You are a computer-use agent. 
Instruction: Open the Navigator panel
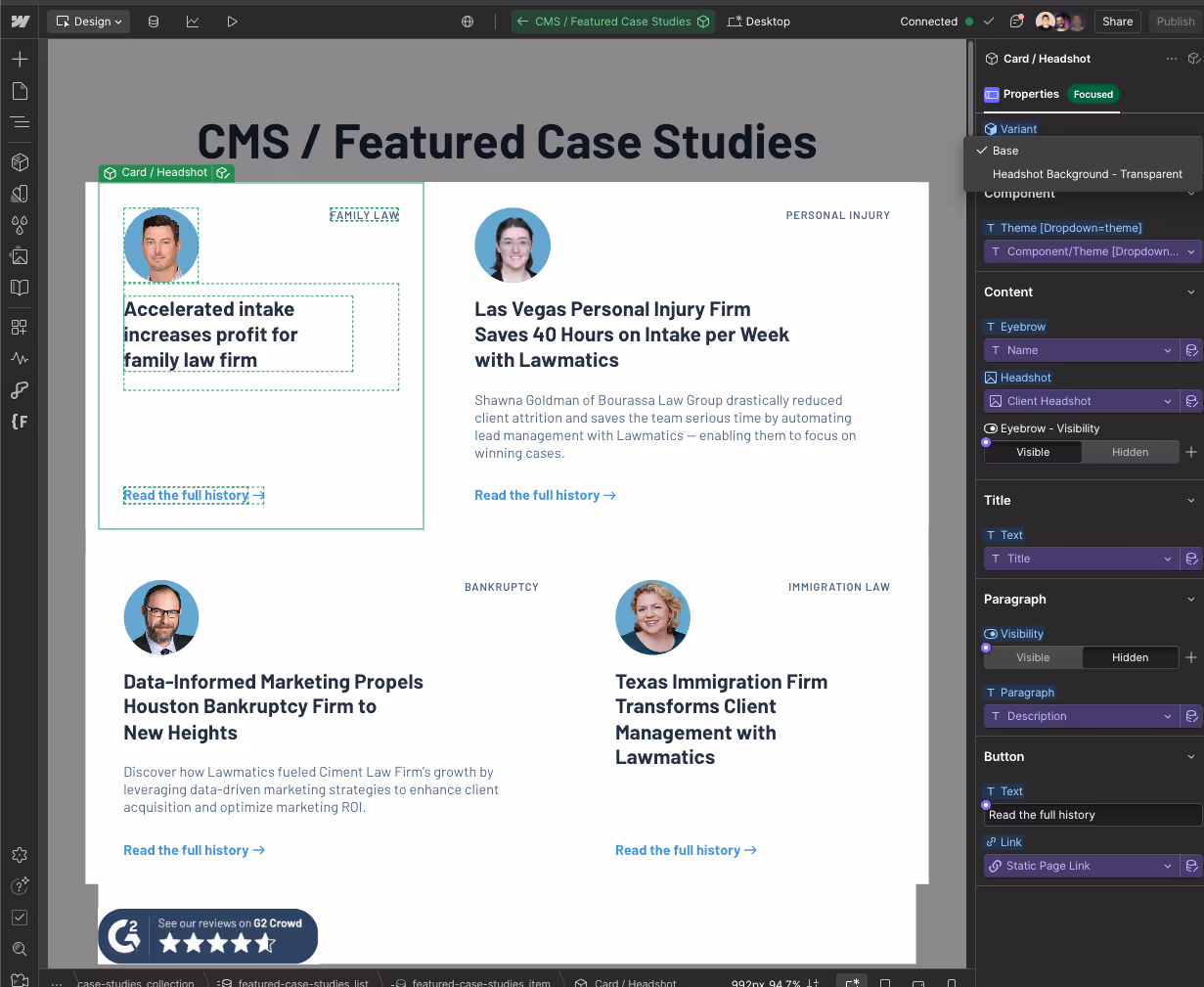(x=20, y=122)
